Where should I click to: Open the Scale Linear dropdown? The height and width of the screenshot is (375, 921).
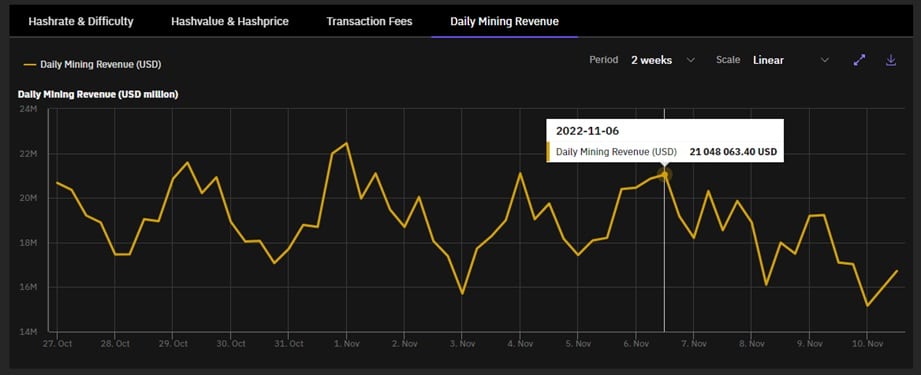pos(791,60)
